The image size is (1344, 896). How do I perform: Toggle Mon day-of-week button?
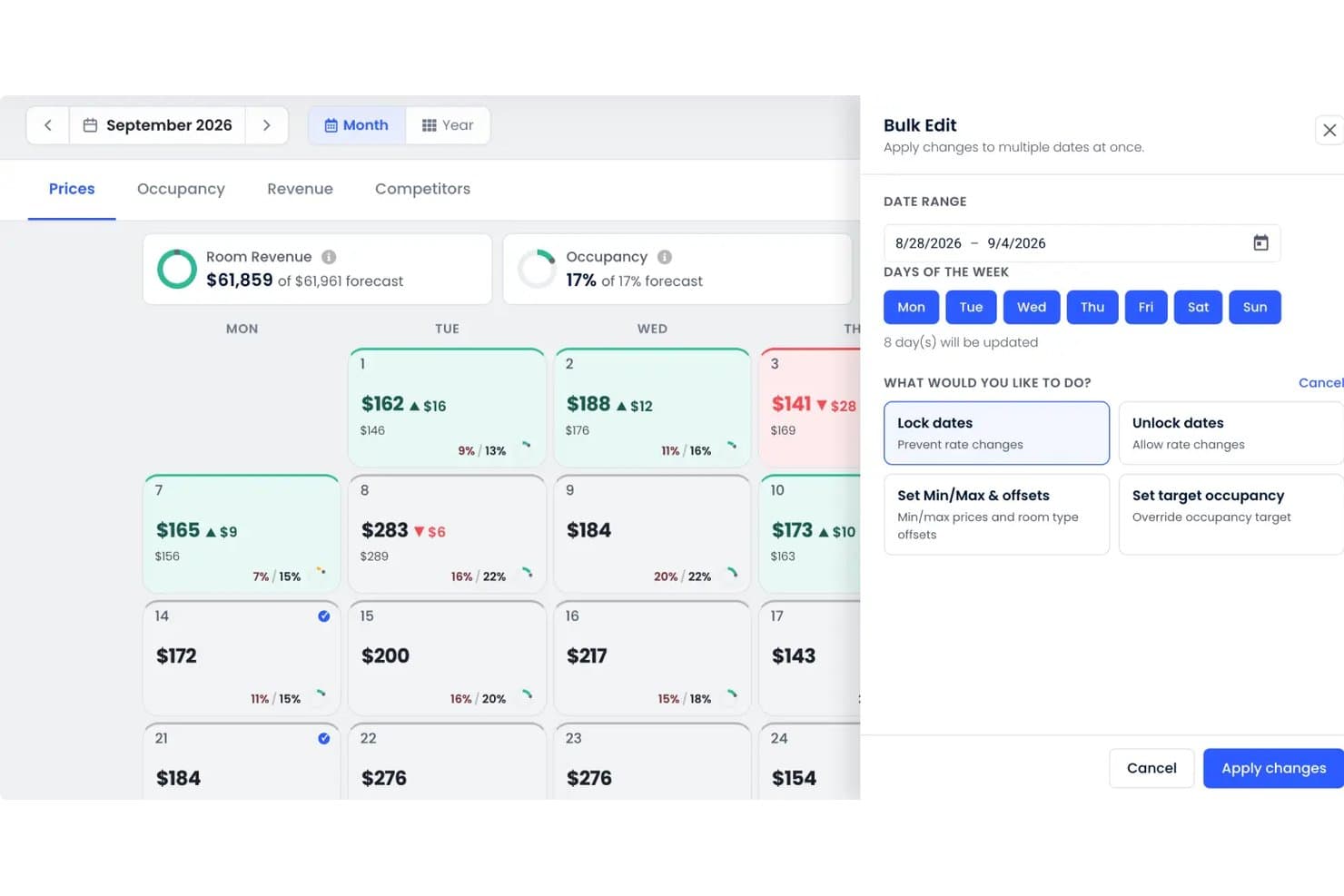(911, 307)
